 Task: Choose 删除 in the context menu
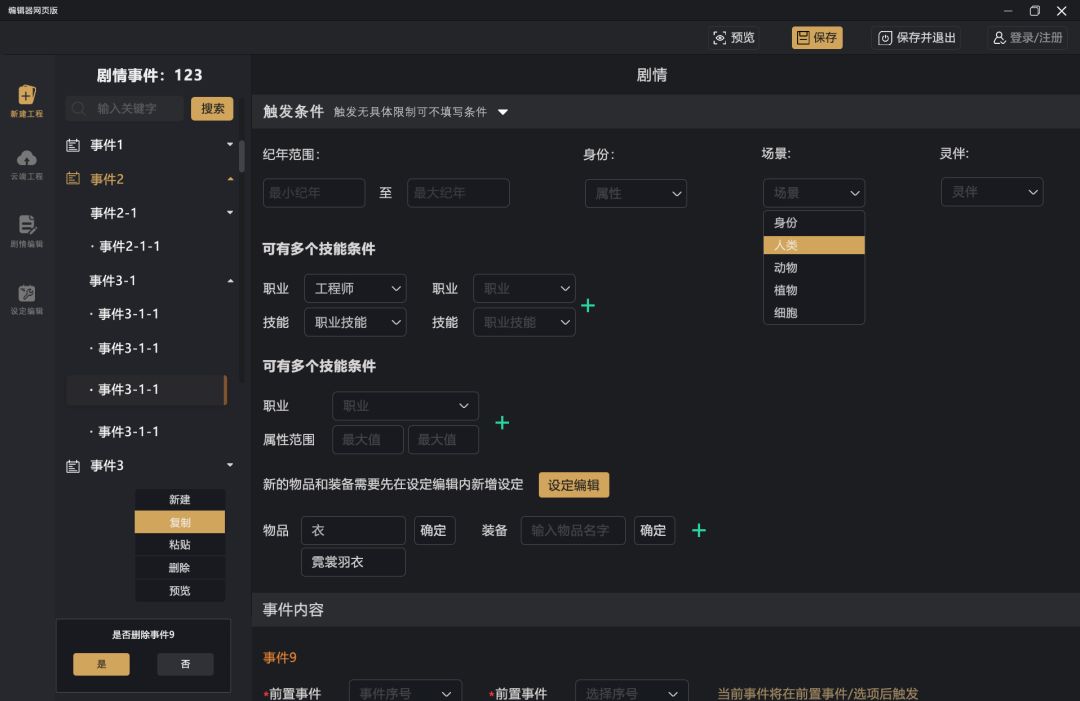180,567
